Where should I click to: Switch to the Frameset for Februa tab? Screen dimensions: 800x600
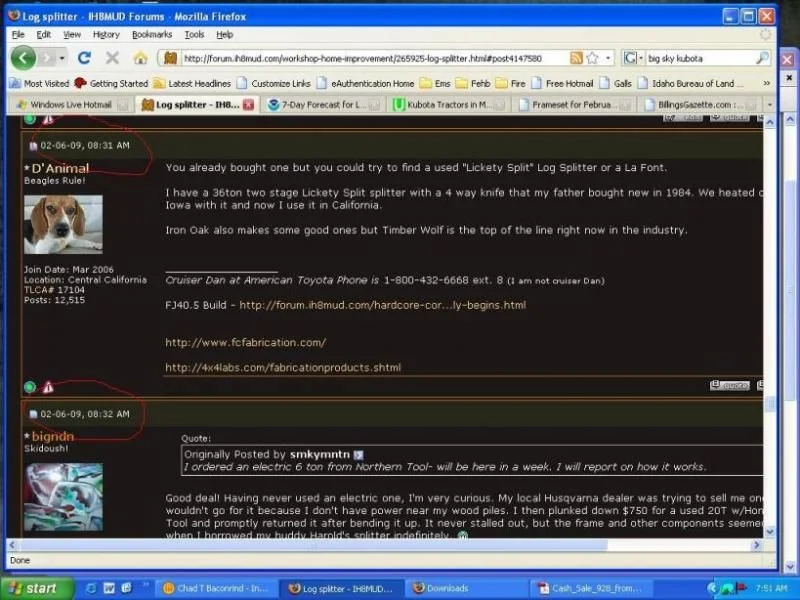[572, 105]
